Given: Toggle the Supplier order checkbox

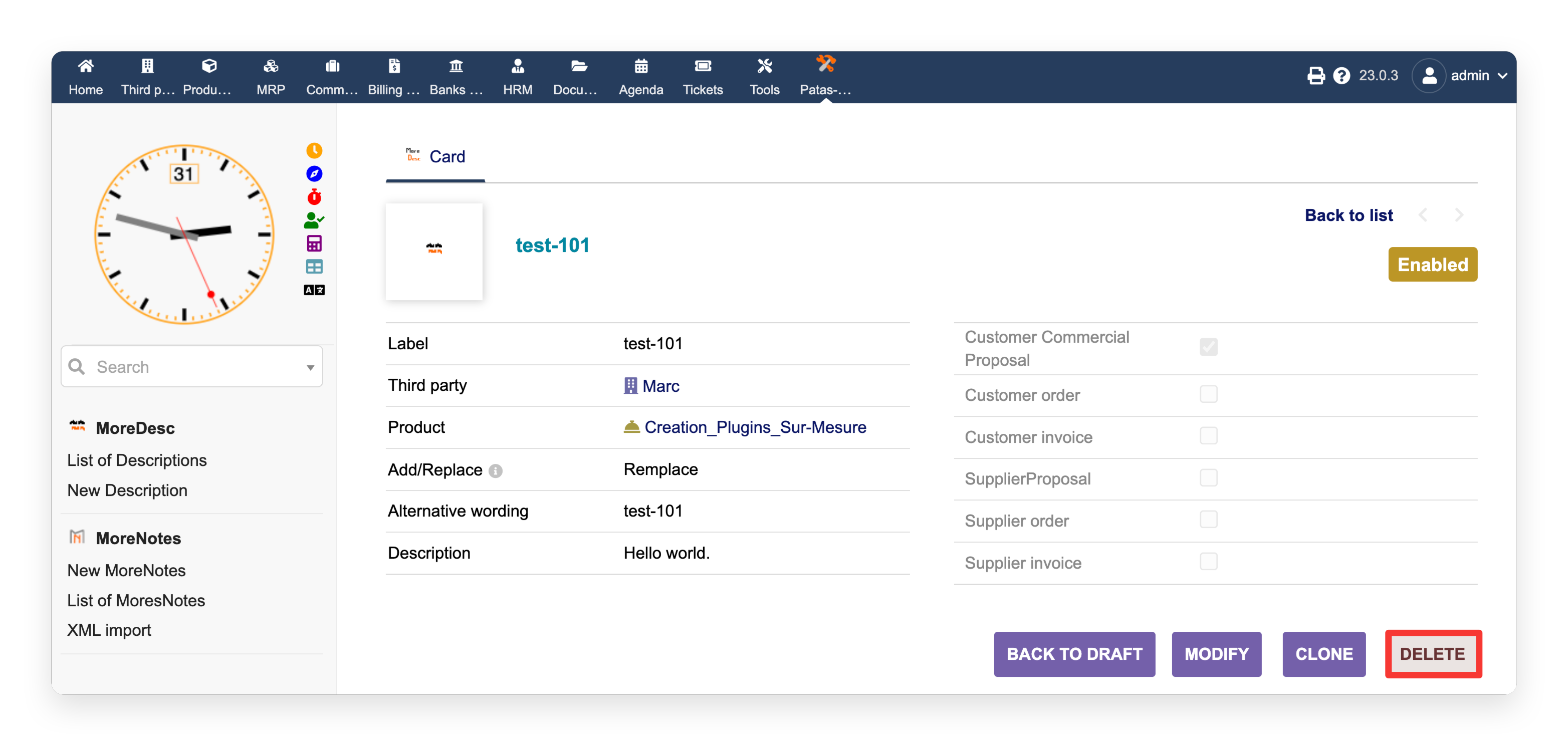Looking at the screenshot, I should [1208, 520].
